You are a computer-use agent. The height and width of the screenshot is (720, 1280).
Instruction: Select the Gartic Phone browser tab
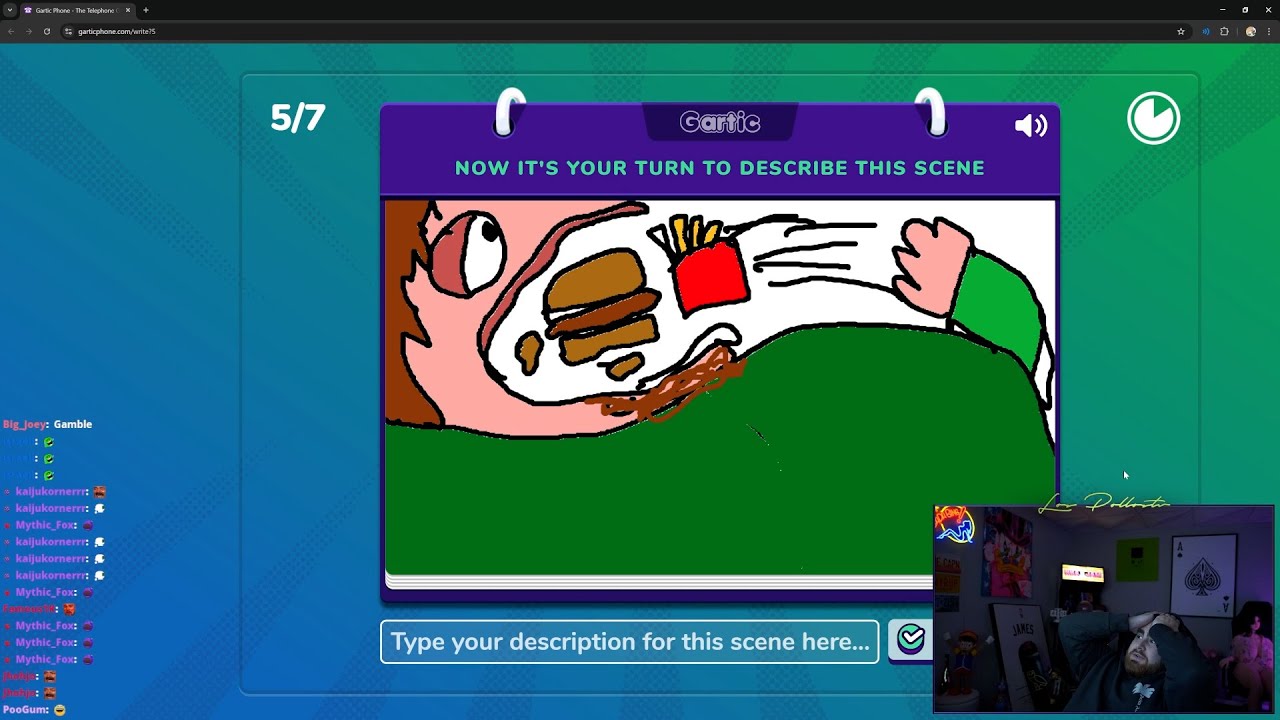pos(76,10)
